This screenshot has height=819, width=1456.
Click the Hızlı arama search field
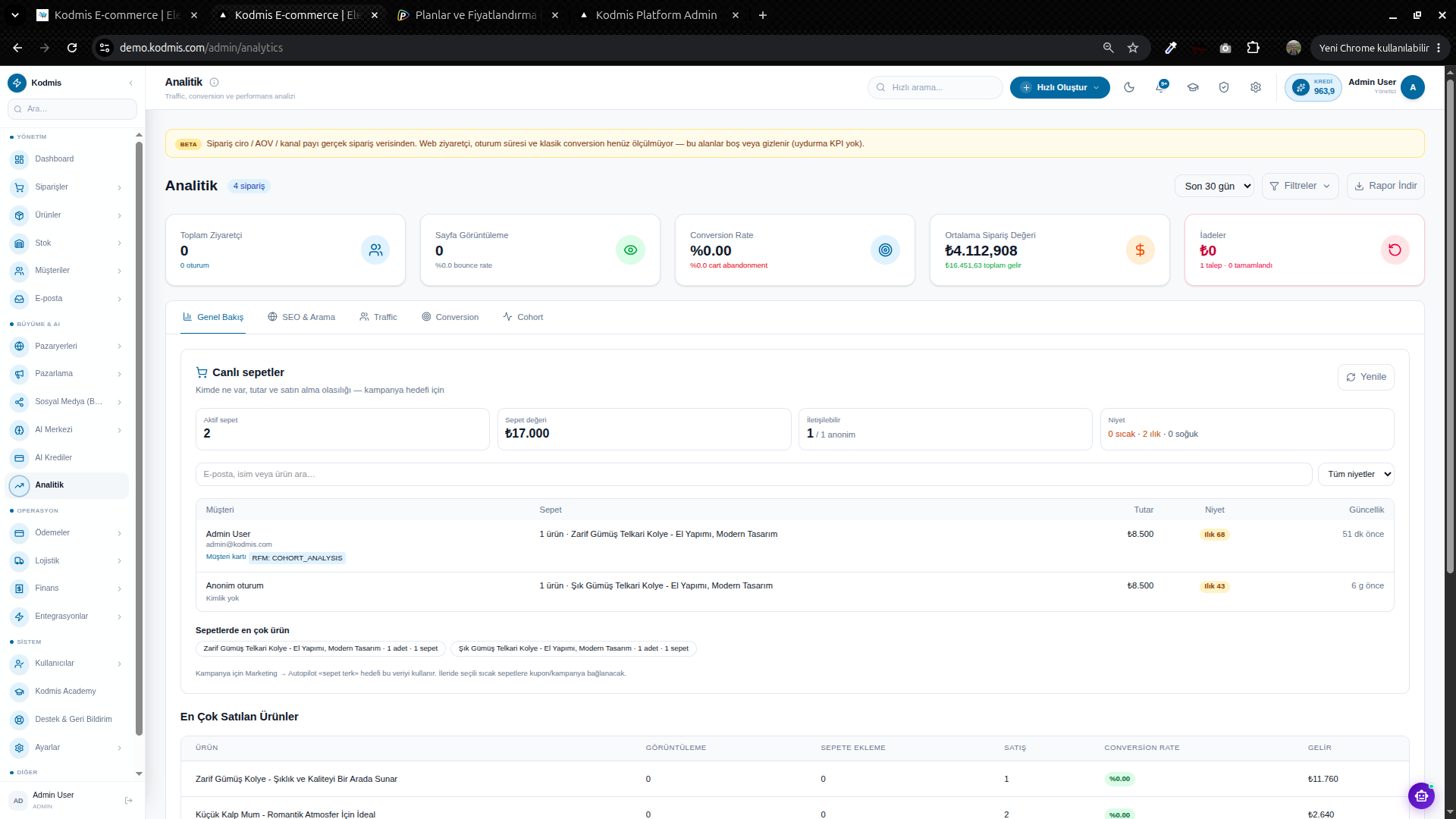(935, 87)
